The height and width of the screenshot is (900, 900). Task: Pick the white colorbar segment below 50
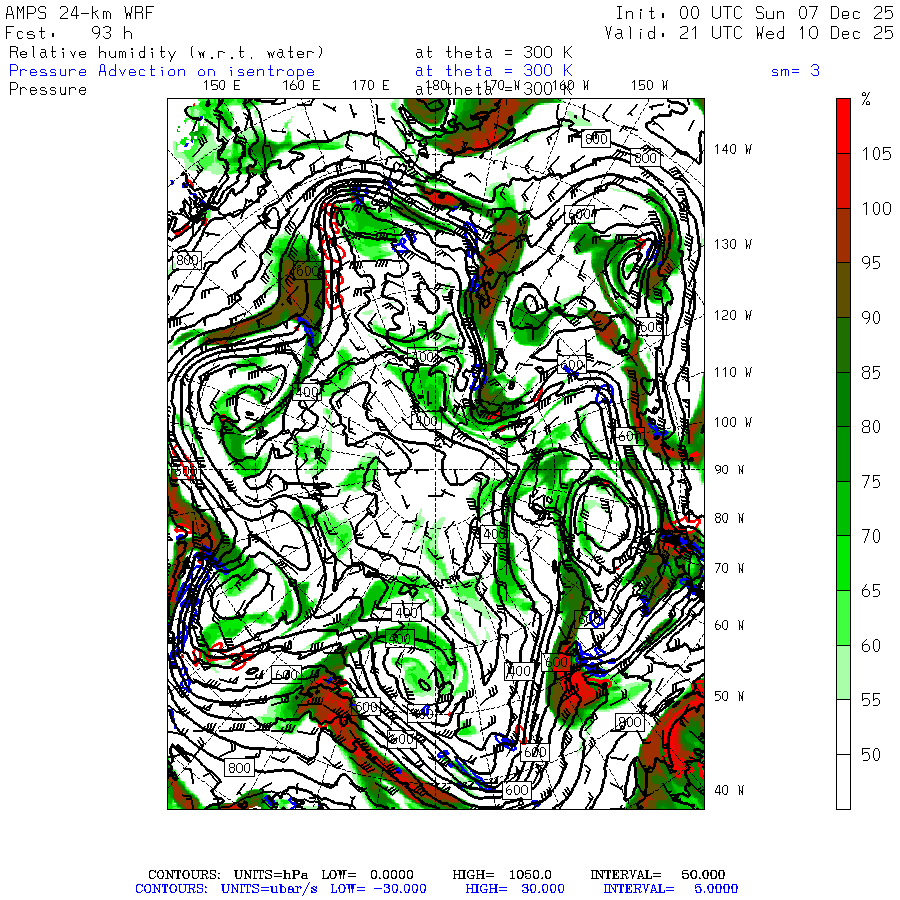(x=843, y=782)
